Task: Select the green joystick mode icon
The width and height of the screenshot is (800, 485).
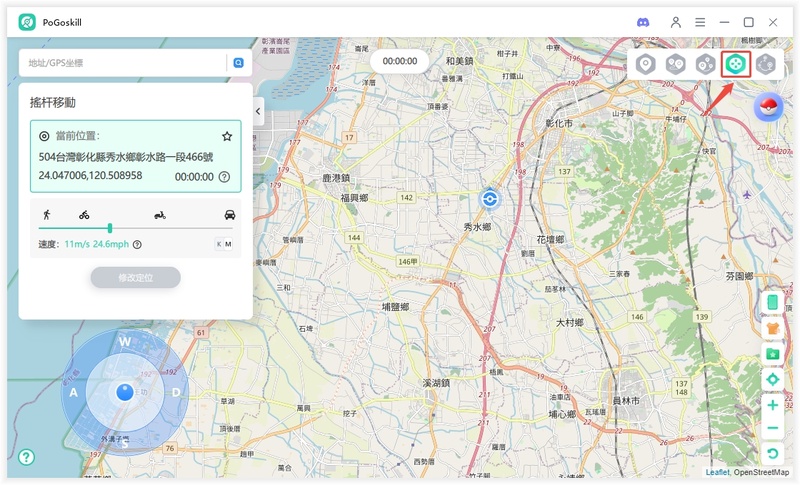Action: pos(736,64)
